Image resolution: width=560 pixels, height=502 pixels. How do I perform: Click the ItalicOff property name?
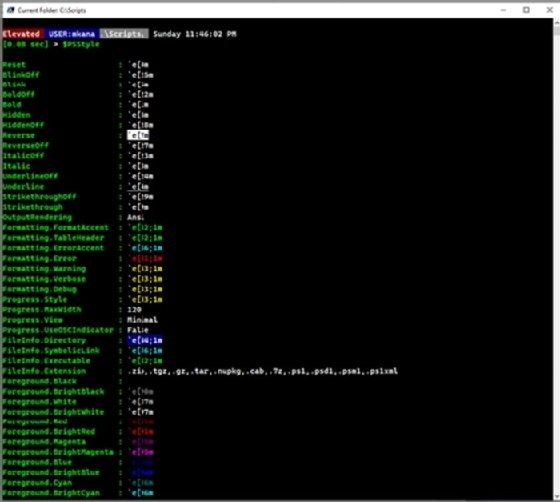(x=23, y=156)
